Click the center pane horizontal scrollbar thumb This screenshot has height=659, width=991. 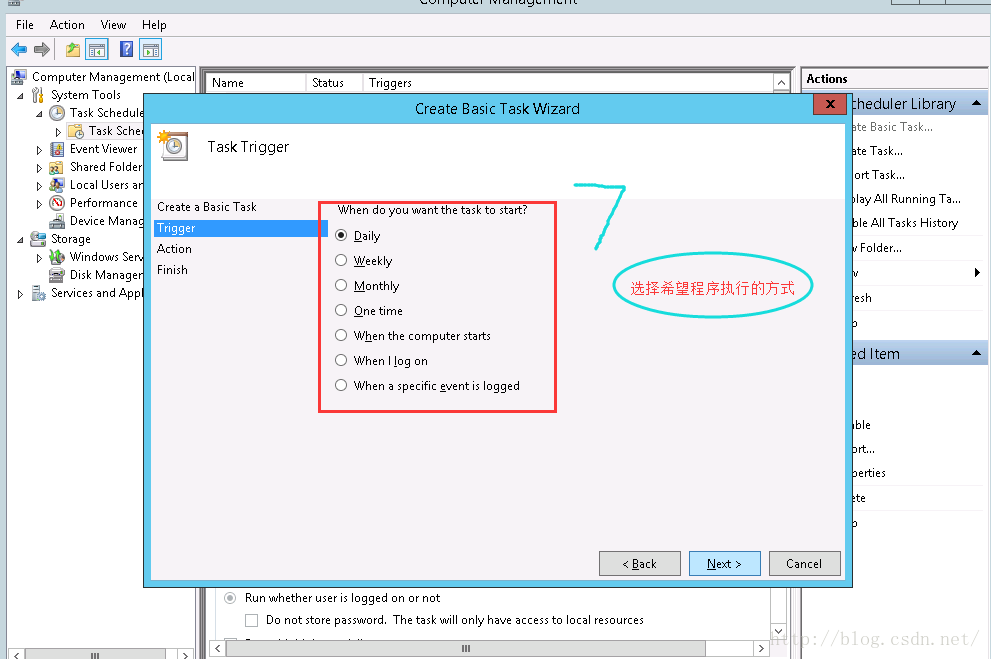(x=466, y=648)
